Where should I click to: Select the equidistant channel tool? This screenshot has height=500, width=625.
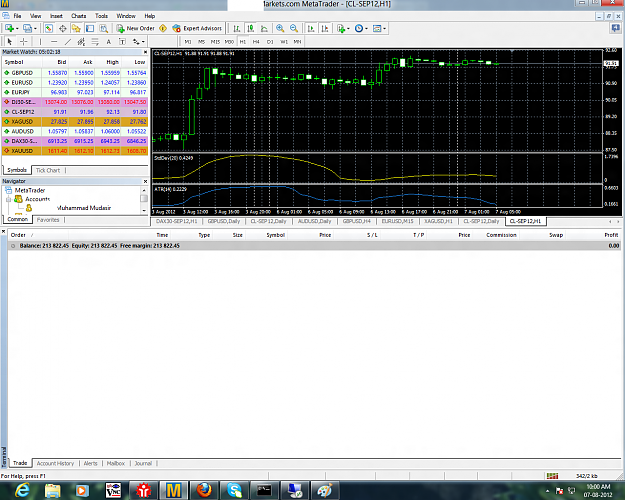click(81, 41)
